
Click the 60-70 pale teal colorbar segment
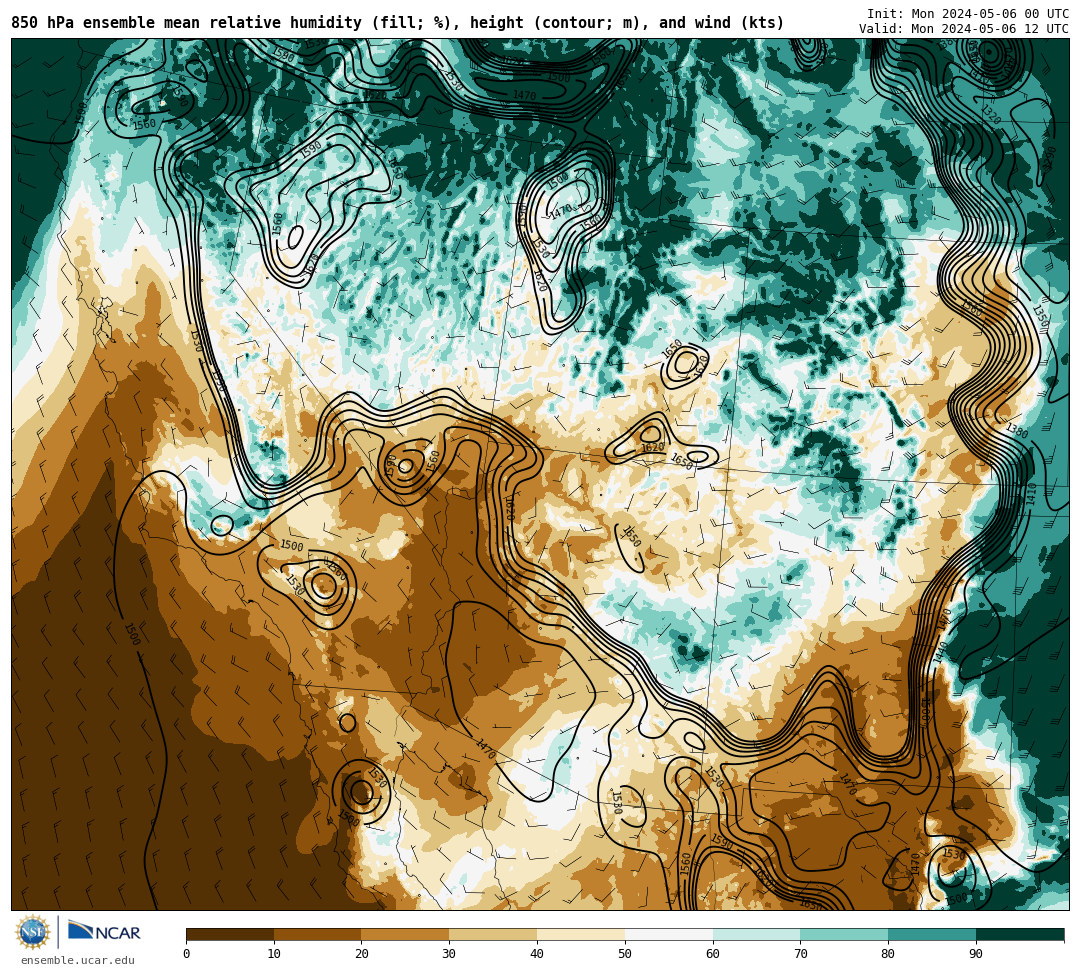point(757,934)
